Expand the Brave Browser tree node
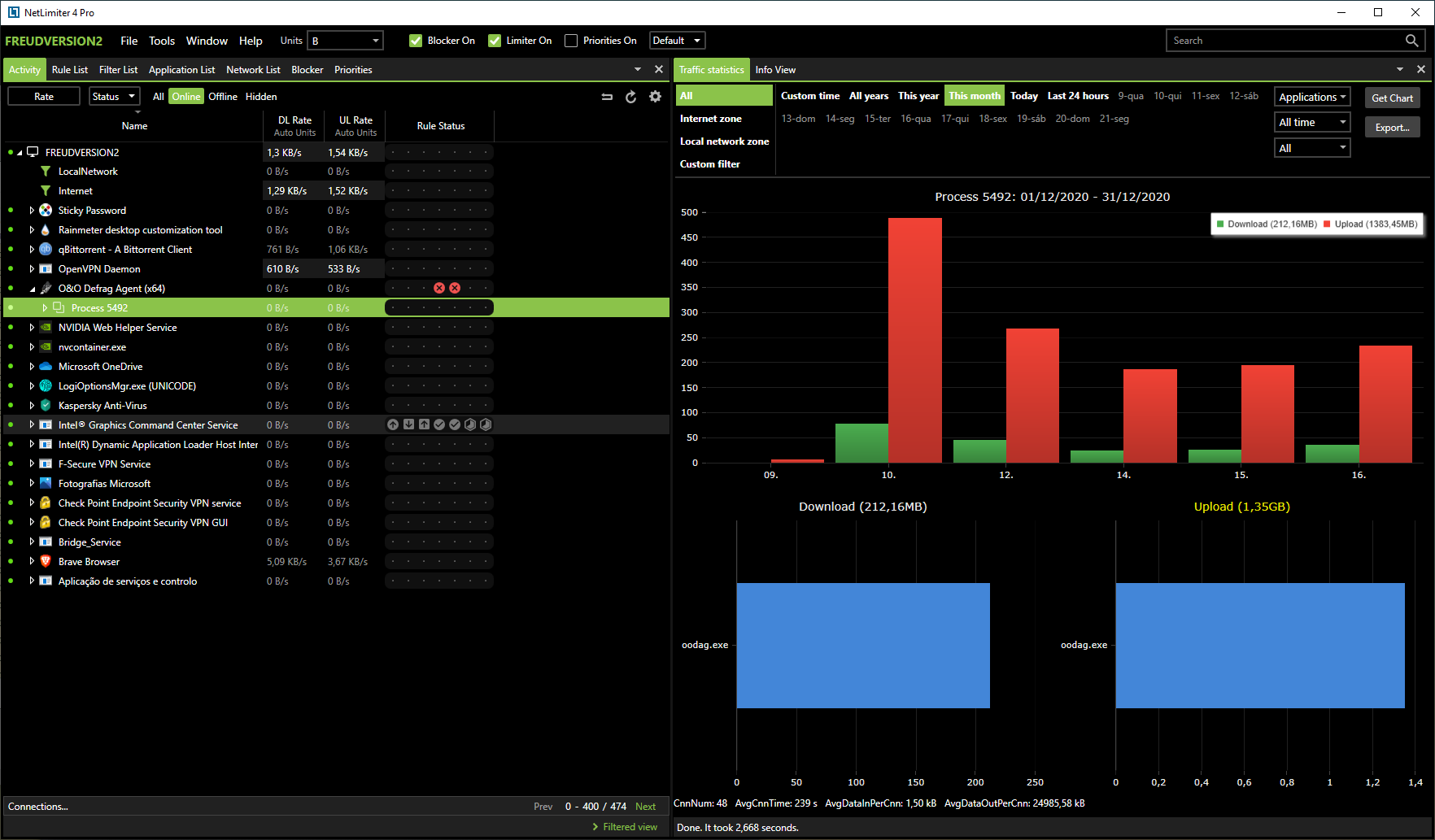This screenshot has height=840, width=1435. 32,562
